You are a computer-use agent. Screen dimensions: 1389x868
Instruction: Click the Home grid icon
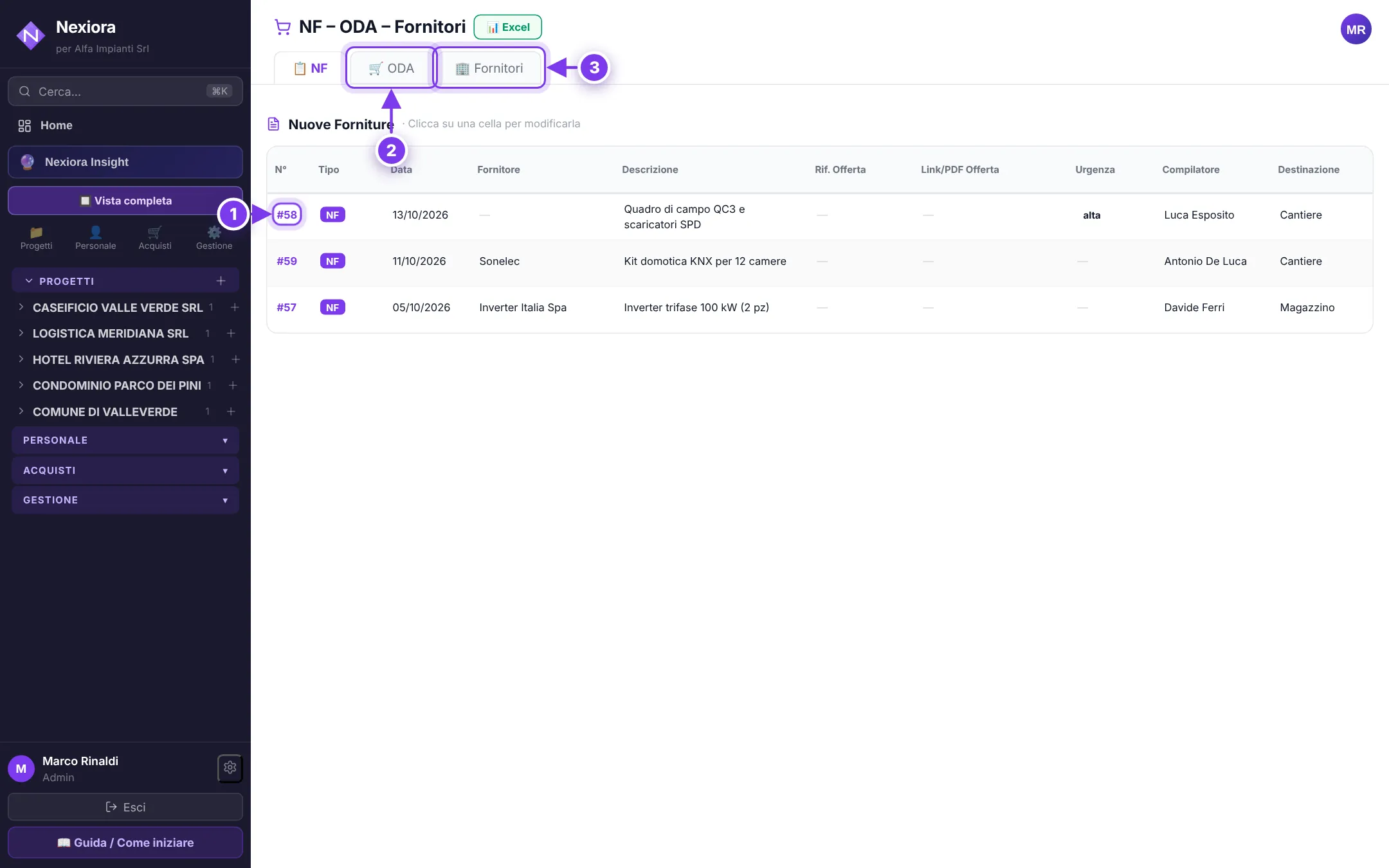pyautogui.click(x=24, y=125)
